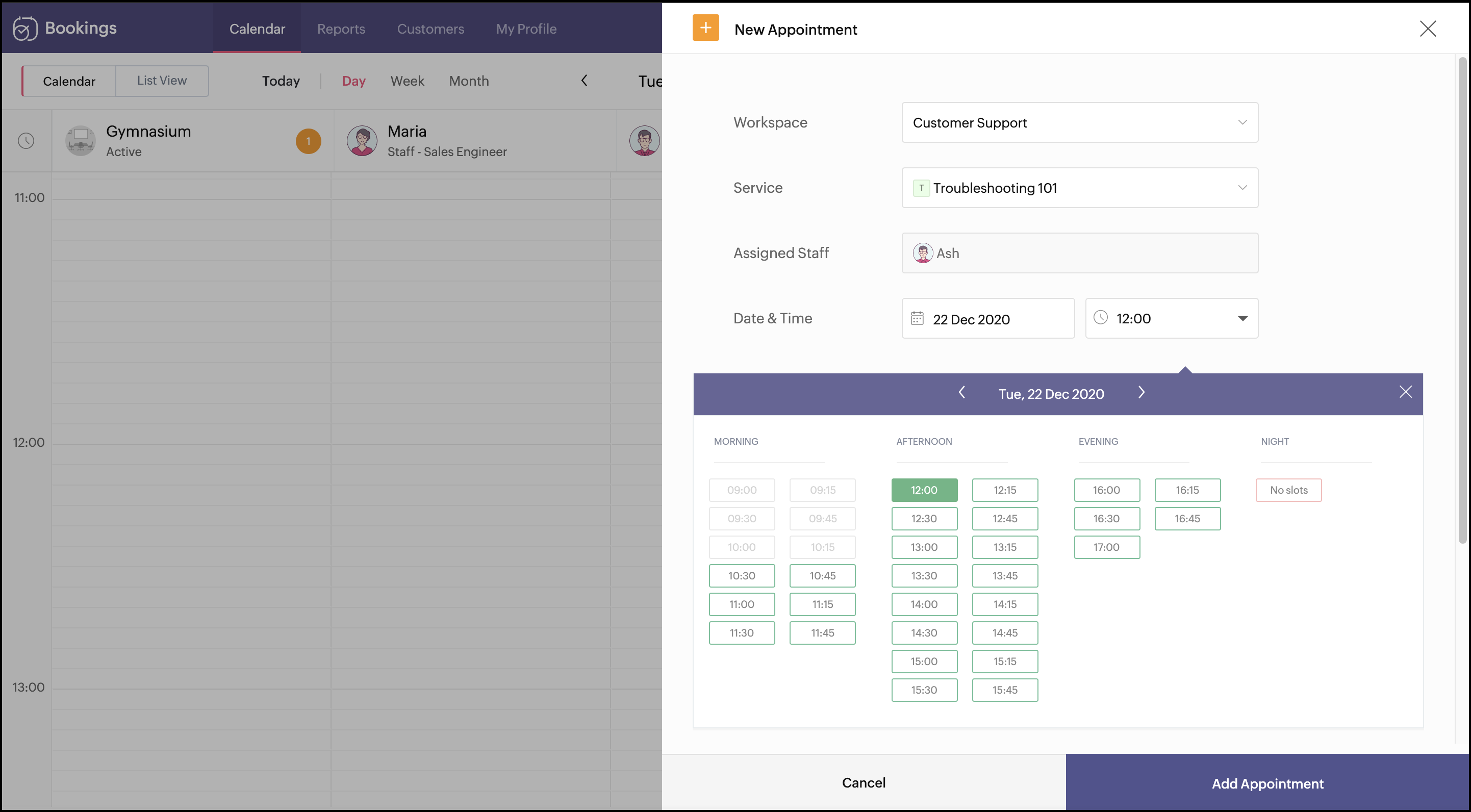This screenshot has width=1471, height=812.
Task: Click the orange plus New Appointment icon
Action: 705,29
